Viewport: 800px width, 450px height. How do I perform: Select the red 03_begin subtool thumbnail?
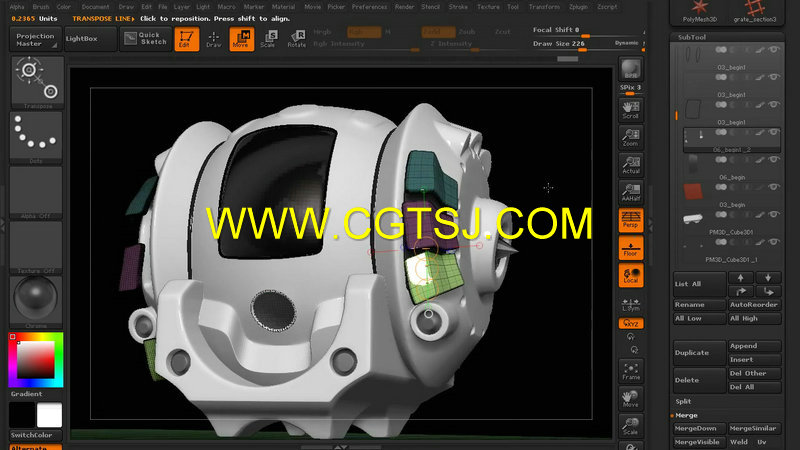click(693, 191)
